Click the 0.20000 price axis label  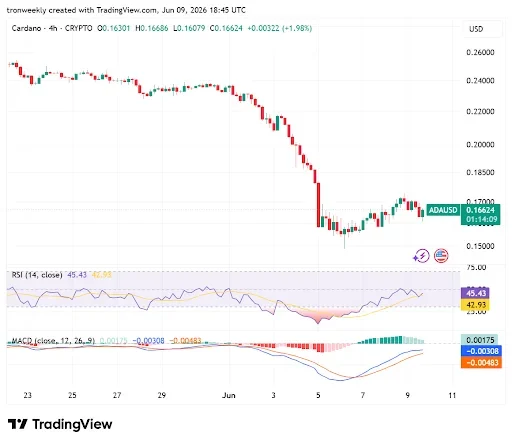480,145
